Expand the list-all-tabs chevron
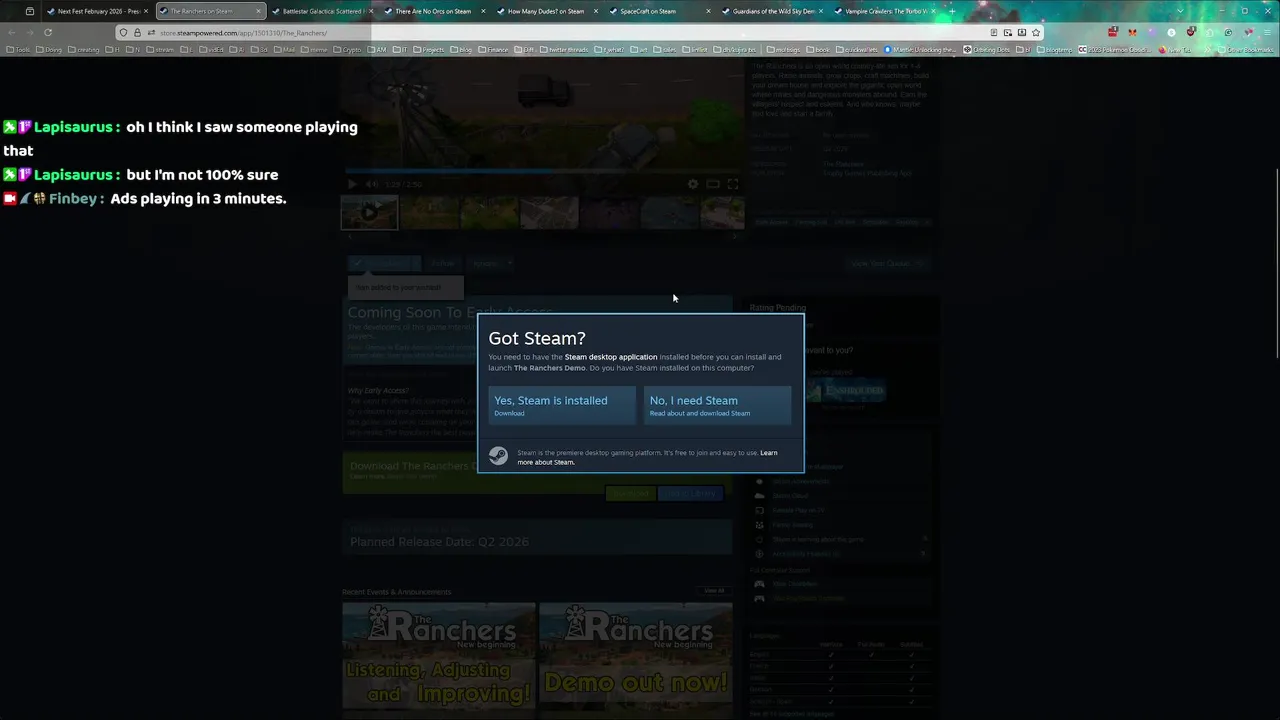This screenshot has width=1280, height=720. click(x=1180, y=11)
